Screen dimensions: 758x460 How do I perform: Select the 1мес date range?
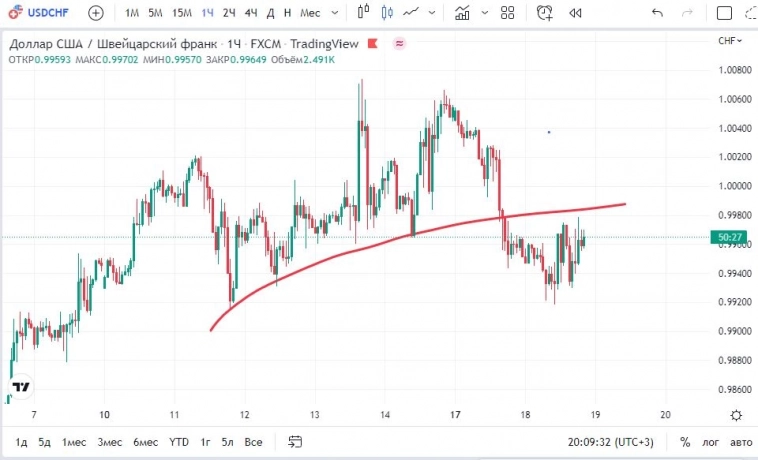point(74,442)
